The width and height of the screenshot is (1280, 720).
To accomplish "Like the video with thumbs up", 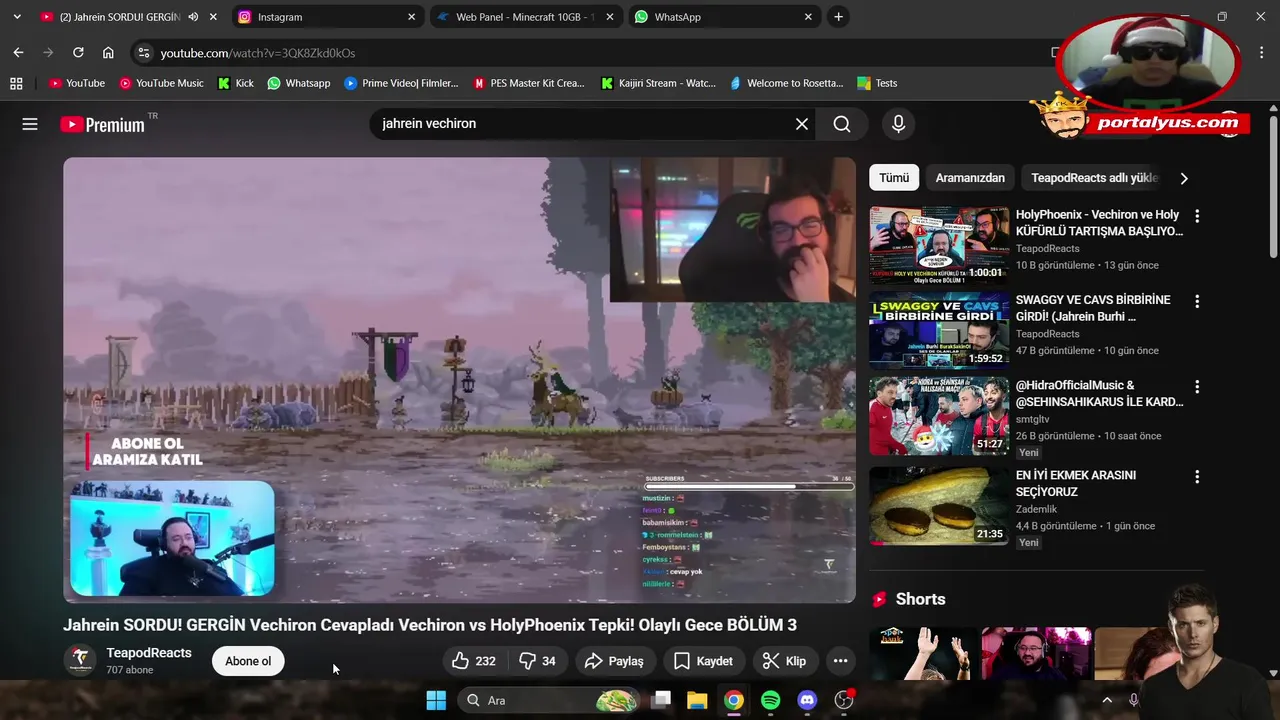I will click(473, 661).
